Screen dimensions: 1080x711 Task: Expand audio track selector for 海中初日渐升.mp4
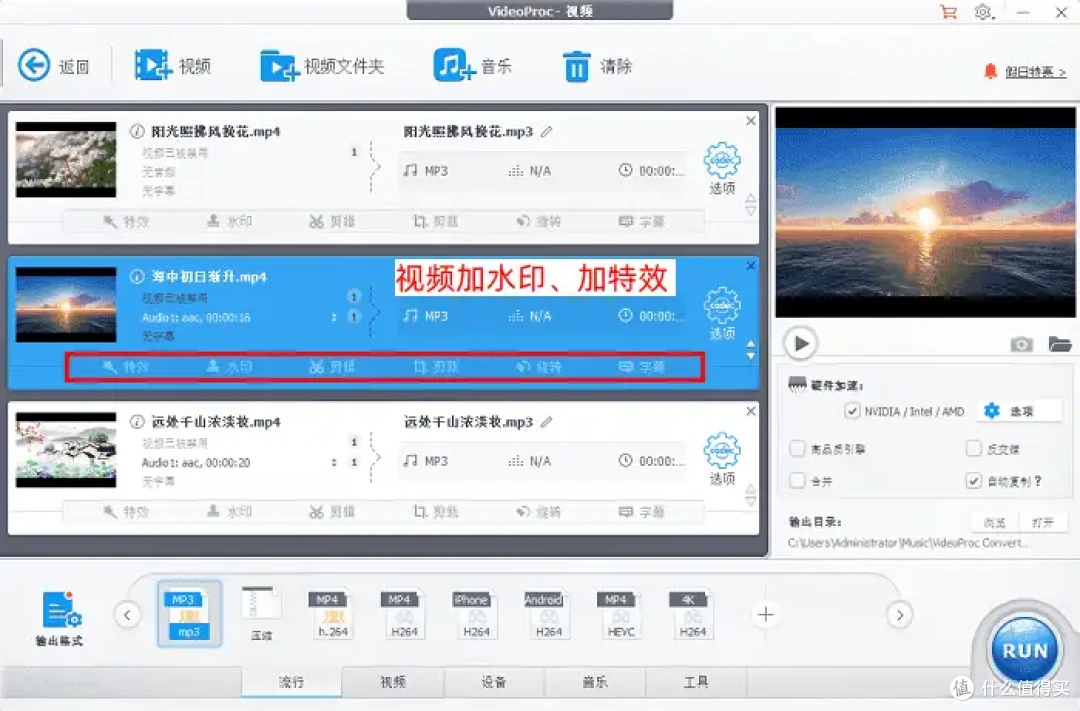pos(334,317)
